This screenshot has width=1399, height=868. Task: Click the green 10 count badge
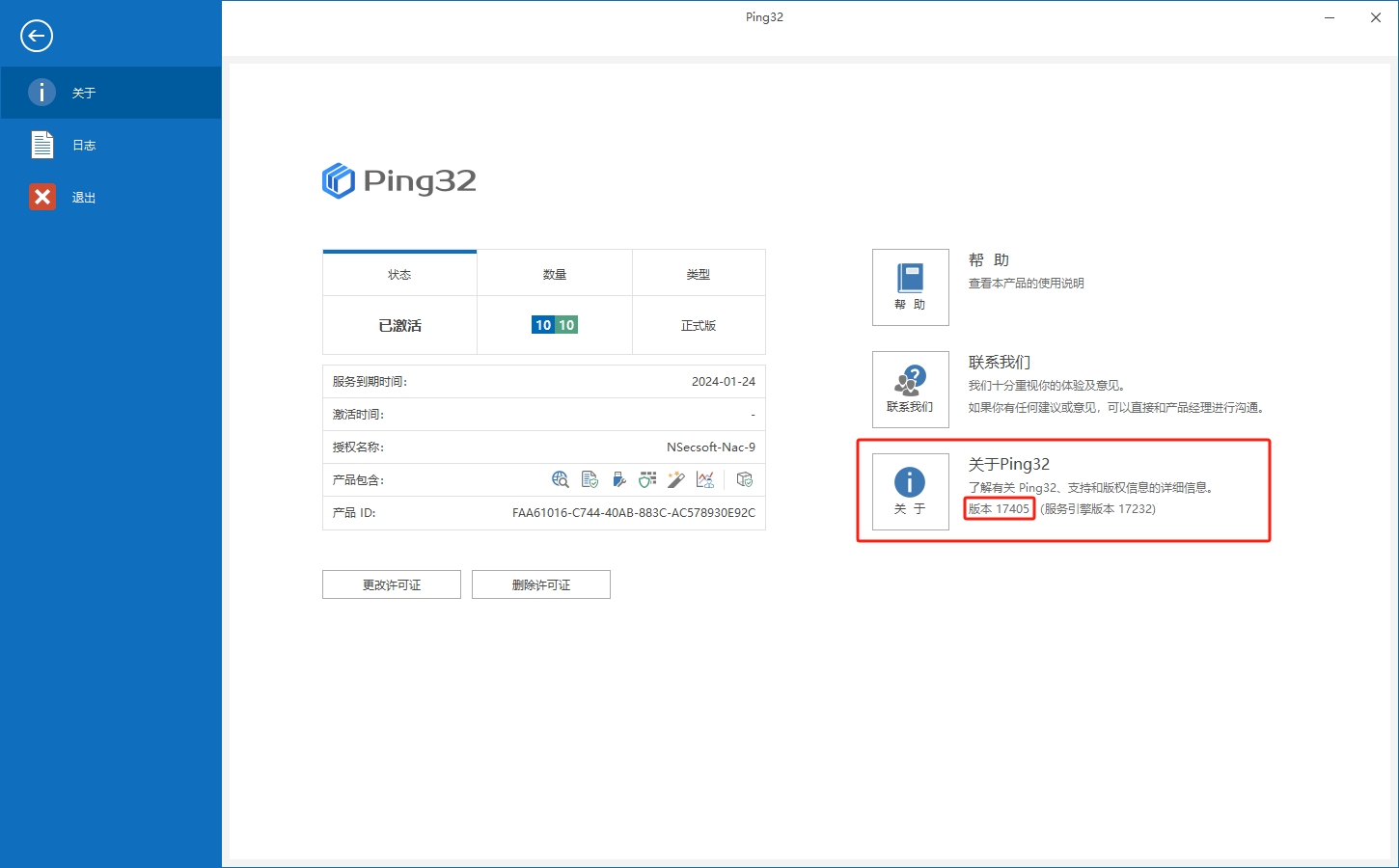(566, 325)
